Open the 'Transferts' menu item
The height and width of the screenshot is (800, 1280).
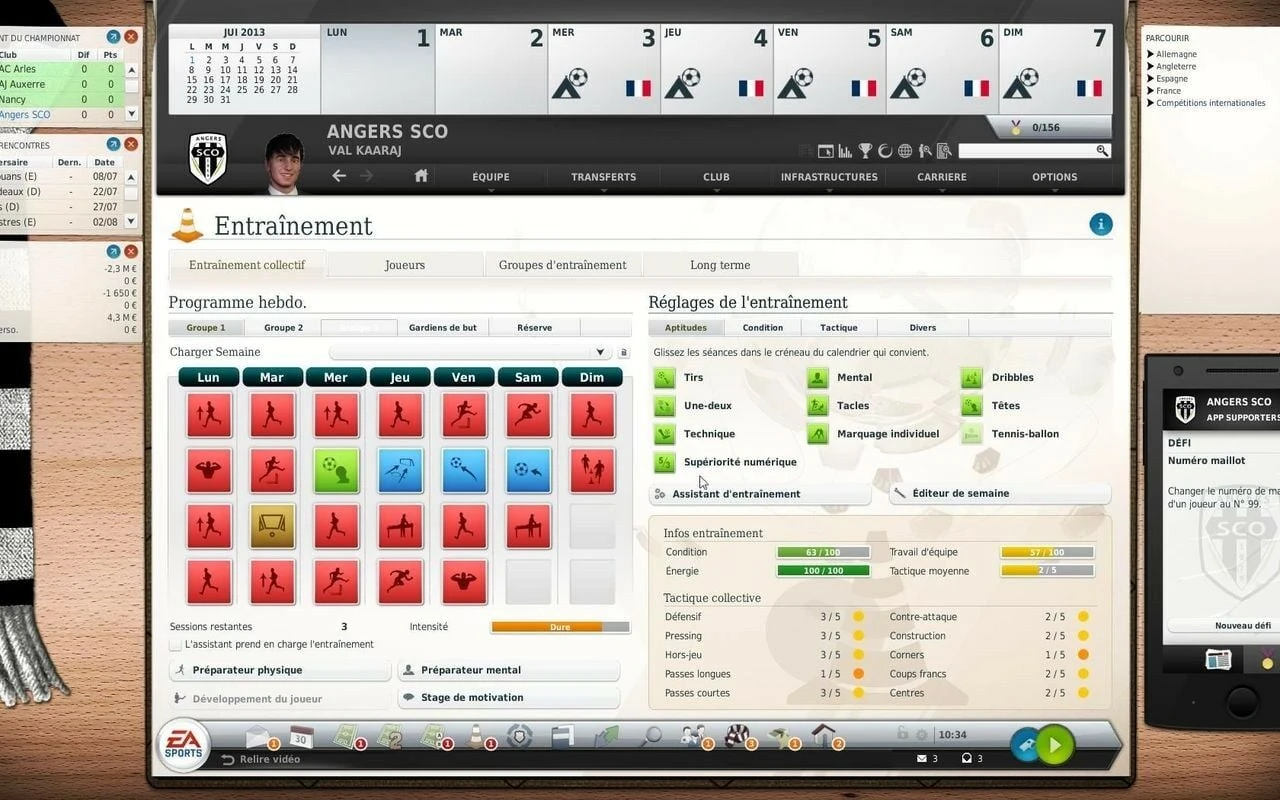603,177
